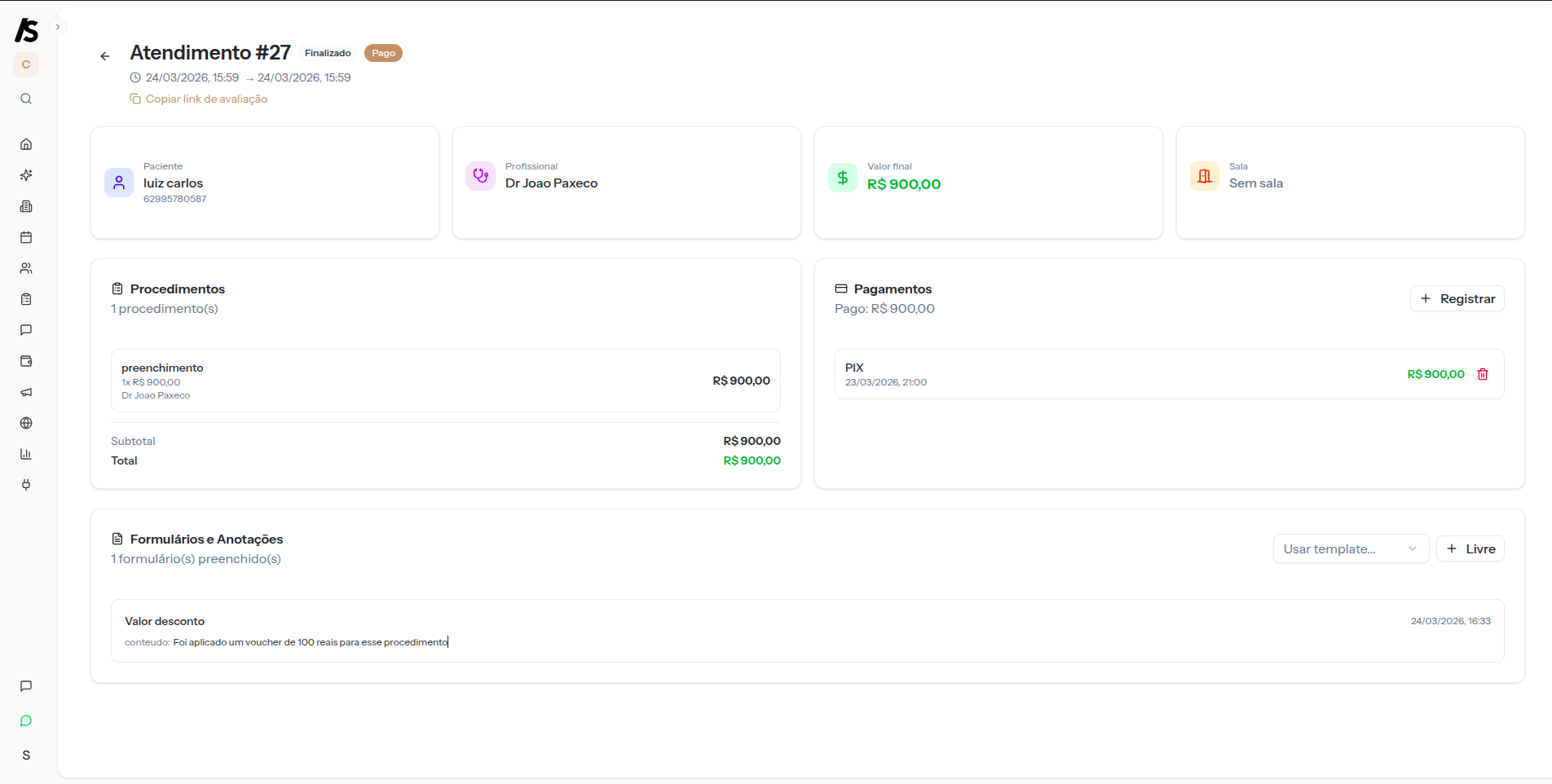Select the professional name Dr Joao Paxeco
Screen dimensions: 1552x784
551,183
